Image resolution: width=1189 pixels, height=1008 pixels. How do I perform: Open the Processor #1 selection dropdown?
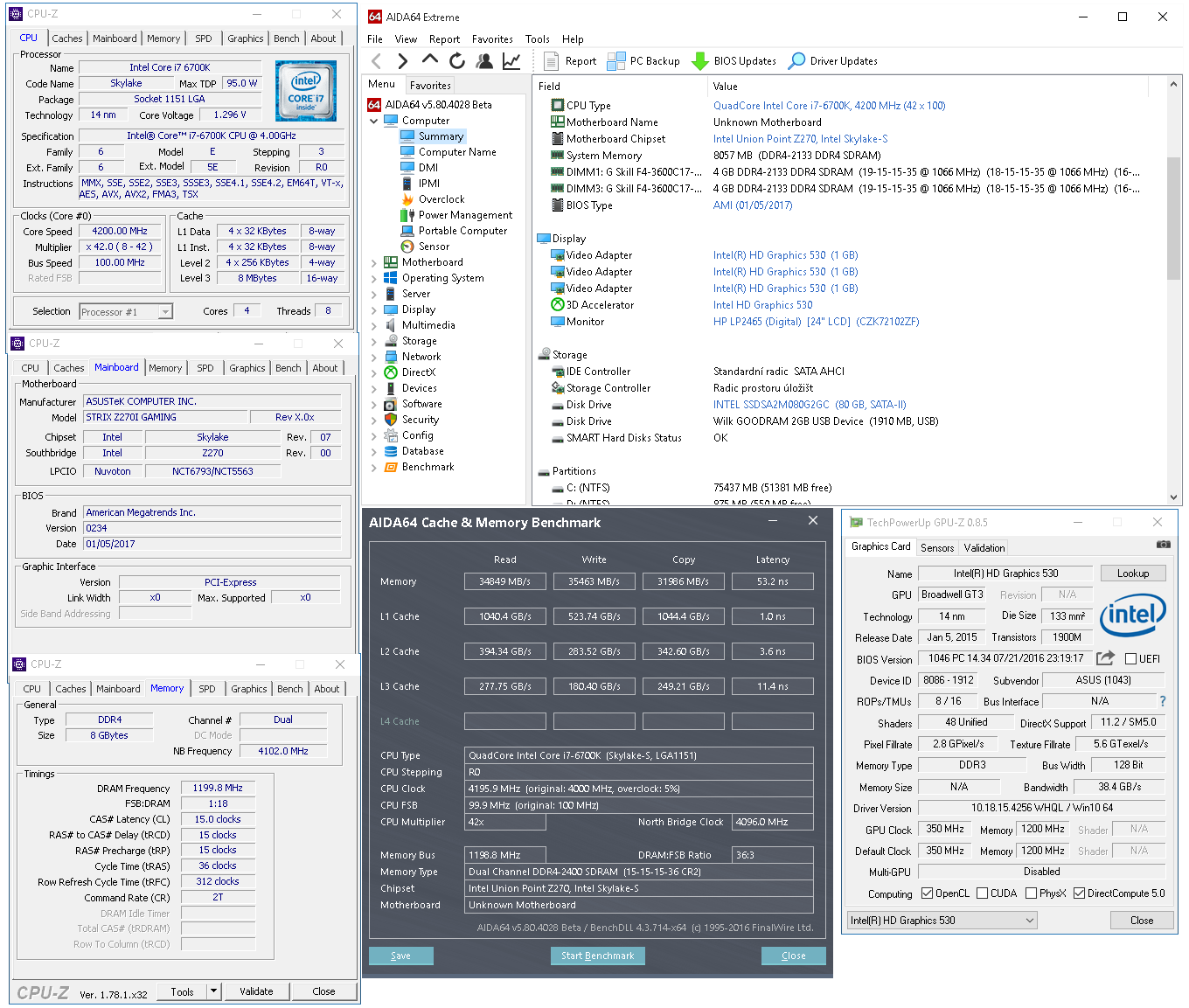165,312
